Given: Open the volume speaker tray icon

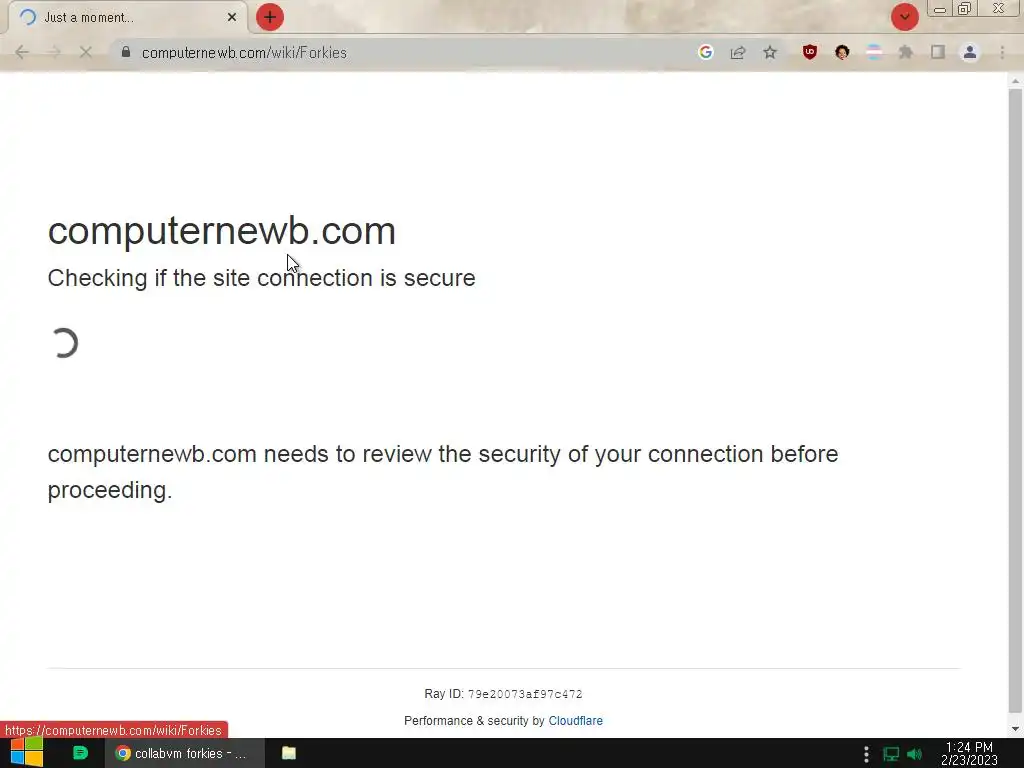Looking at the screenshot, I should point(914,754).
